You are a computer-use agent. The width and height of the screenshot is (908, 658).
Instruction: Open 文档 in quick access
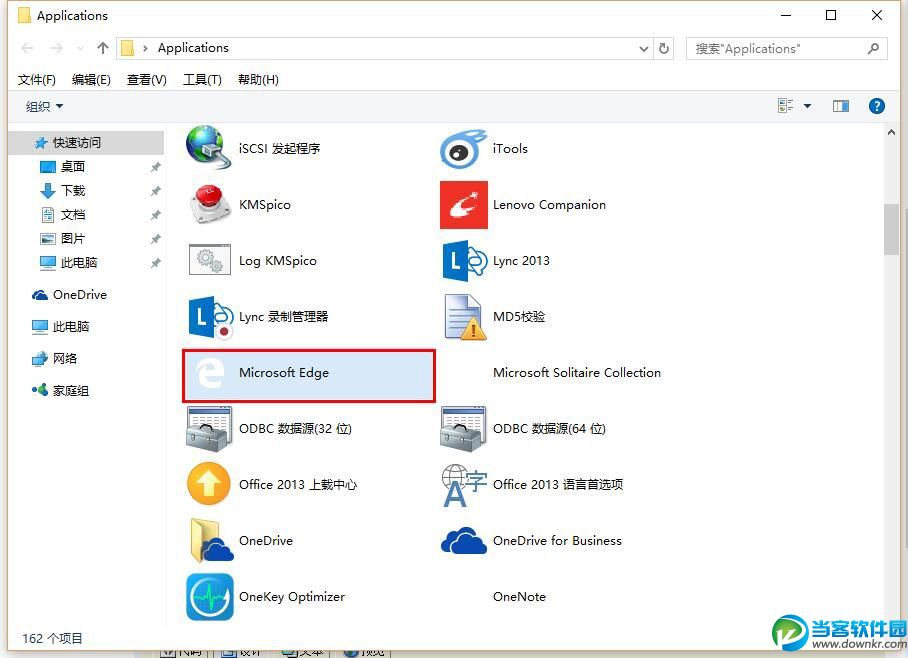tap(73, 215)
